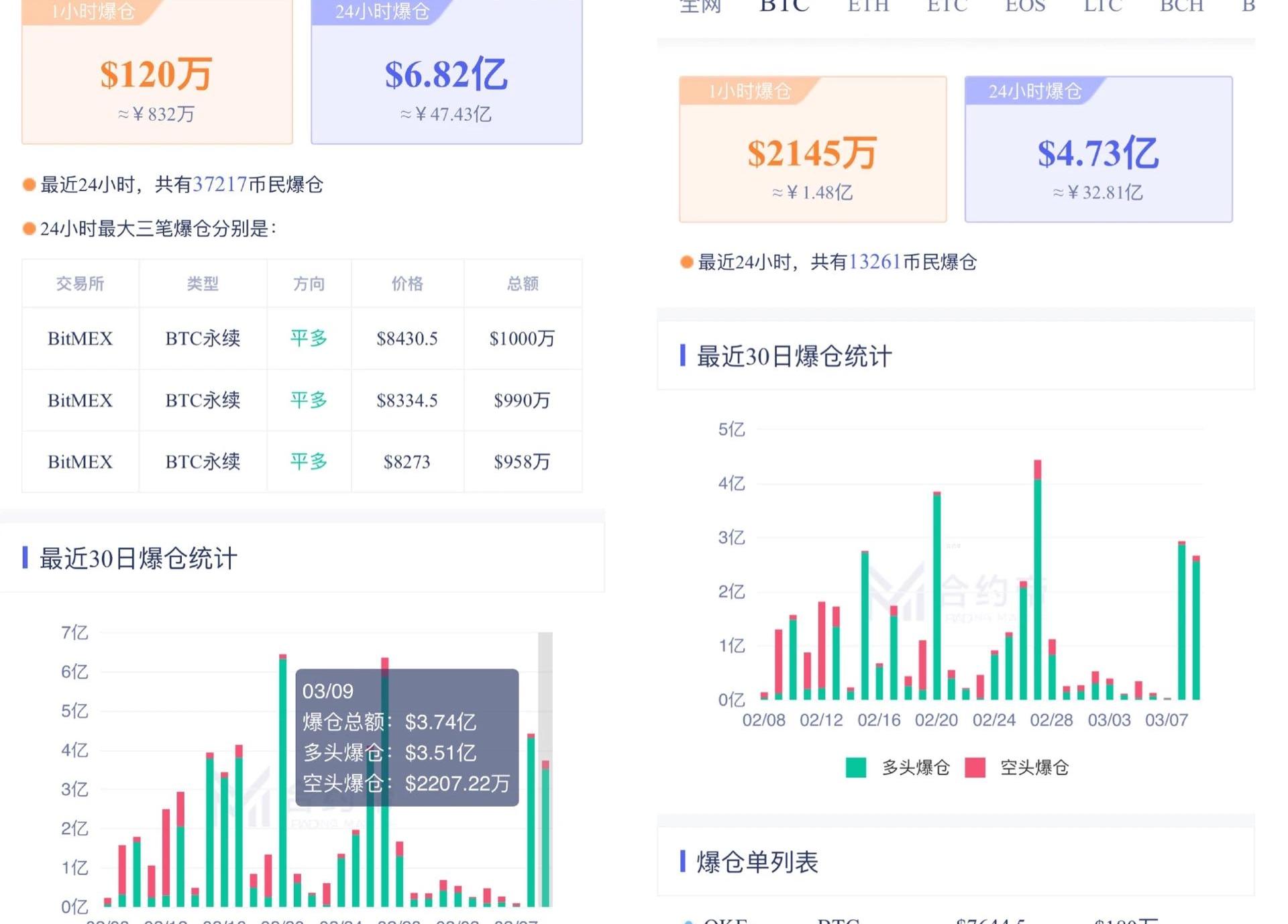Click the left panel 最近30日爆仓统计 heading
1288x924 pixels.
[138, 558]
